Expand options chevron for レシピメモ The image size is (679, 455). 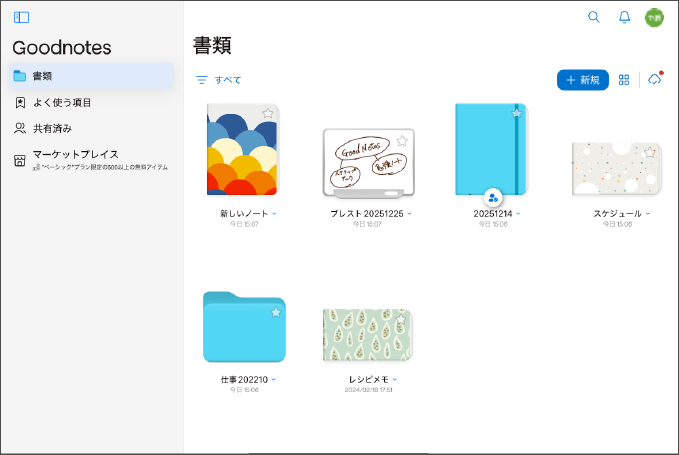(394, 380)
